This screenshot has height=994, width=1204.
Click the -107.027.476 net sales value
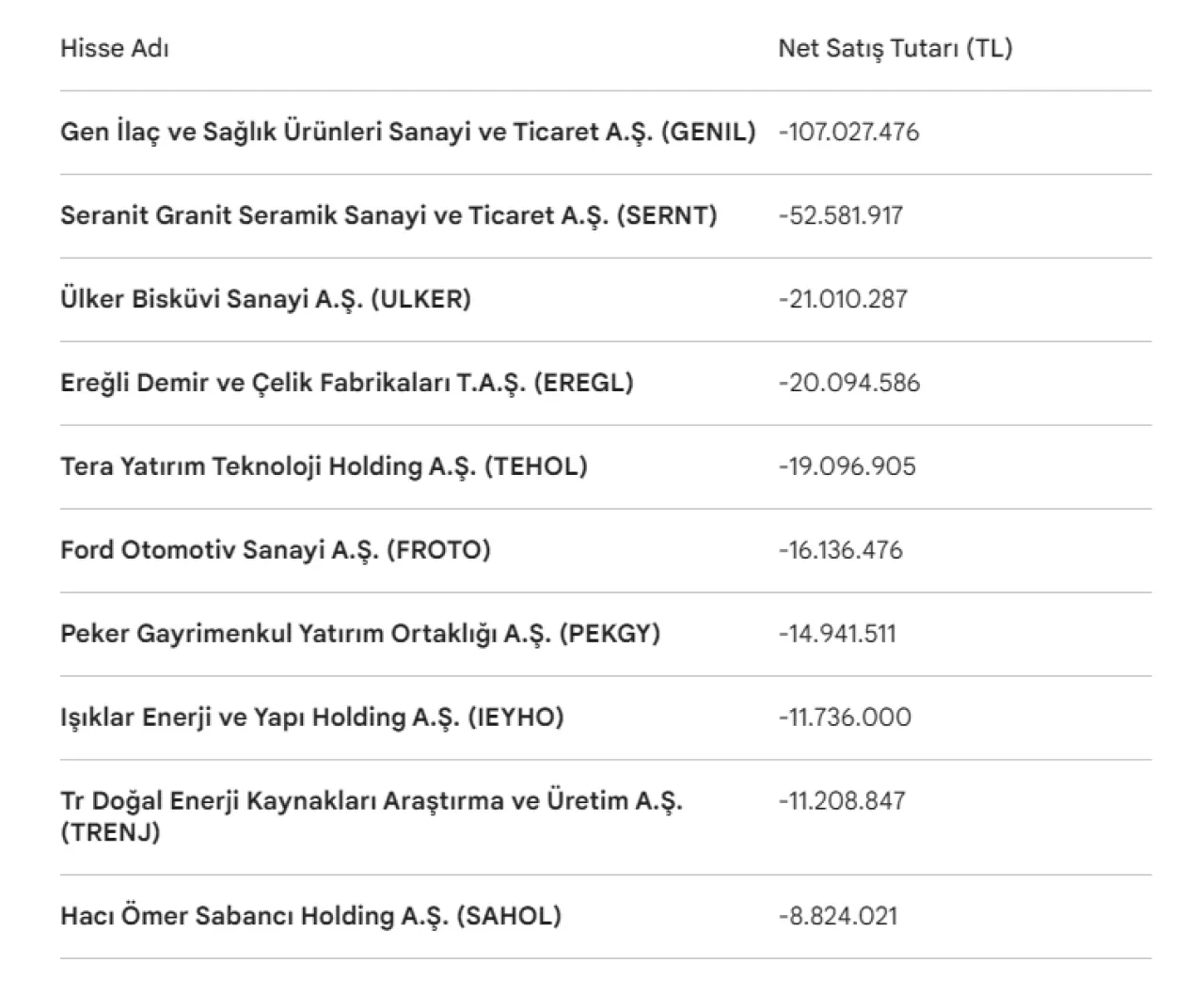[x=848, y=132]
